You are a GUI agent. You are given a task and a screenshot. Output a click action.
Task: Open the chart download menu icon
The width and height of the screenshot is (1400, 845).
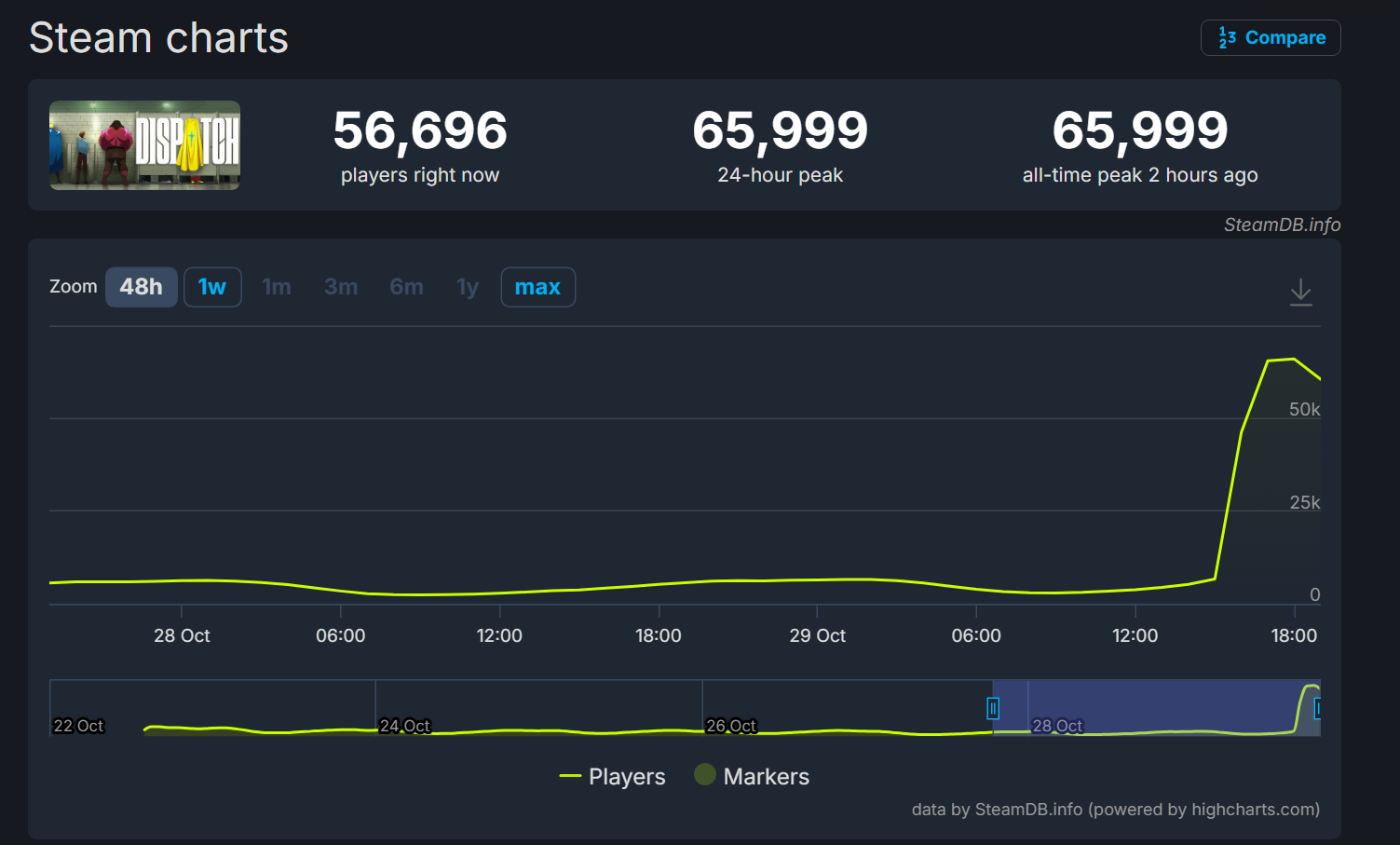(x=1300, y=293)
